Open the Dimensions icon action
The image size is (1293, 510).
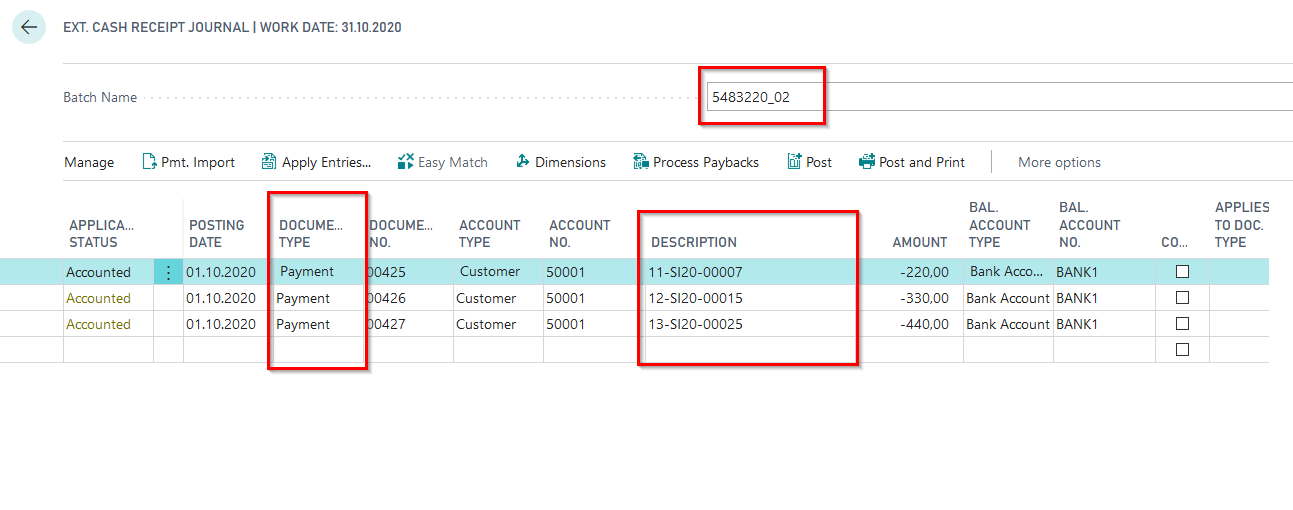coord(523,162)
